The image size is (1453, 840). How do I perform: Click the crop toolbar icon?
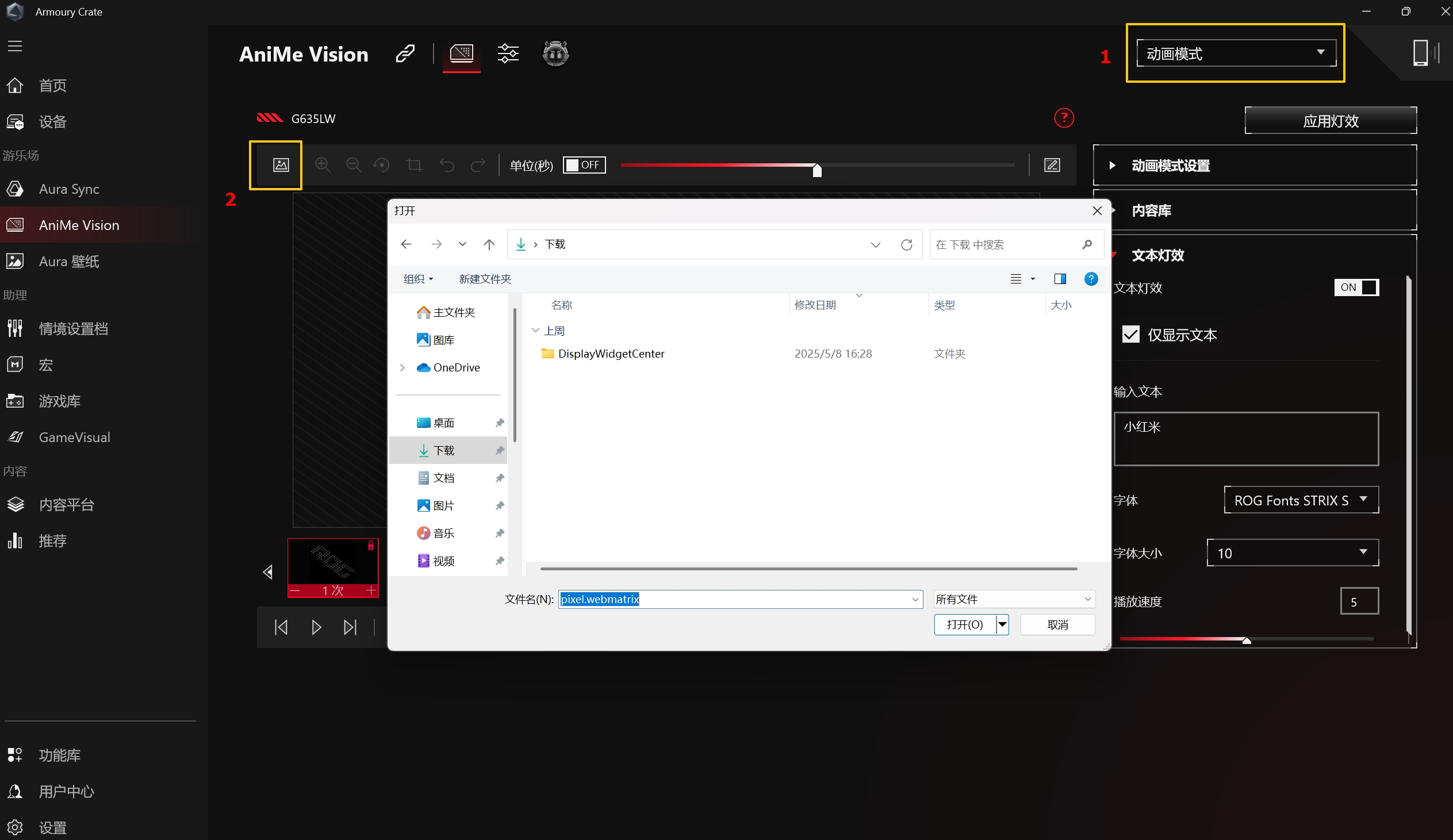pyautogui.click(x=414, y=166)
